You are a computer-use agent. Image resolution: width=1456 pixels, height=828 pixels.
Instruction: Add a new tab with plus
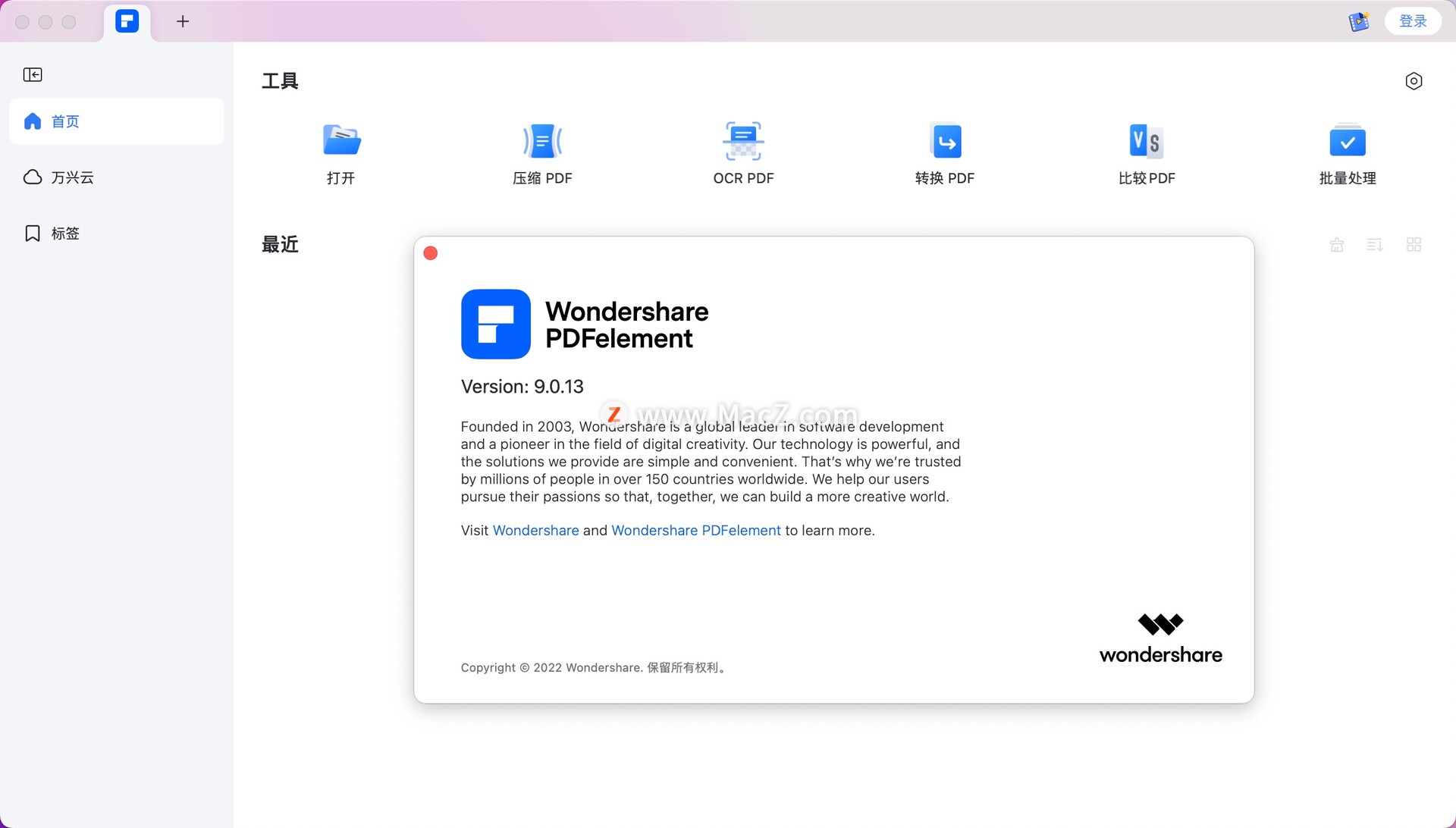(183, 21)
